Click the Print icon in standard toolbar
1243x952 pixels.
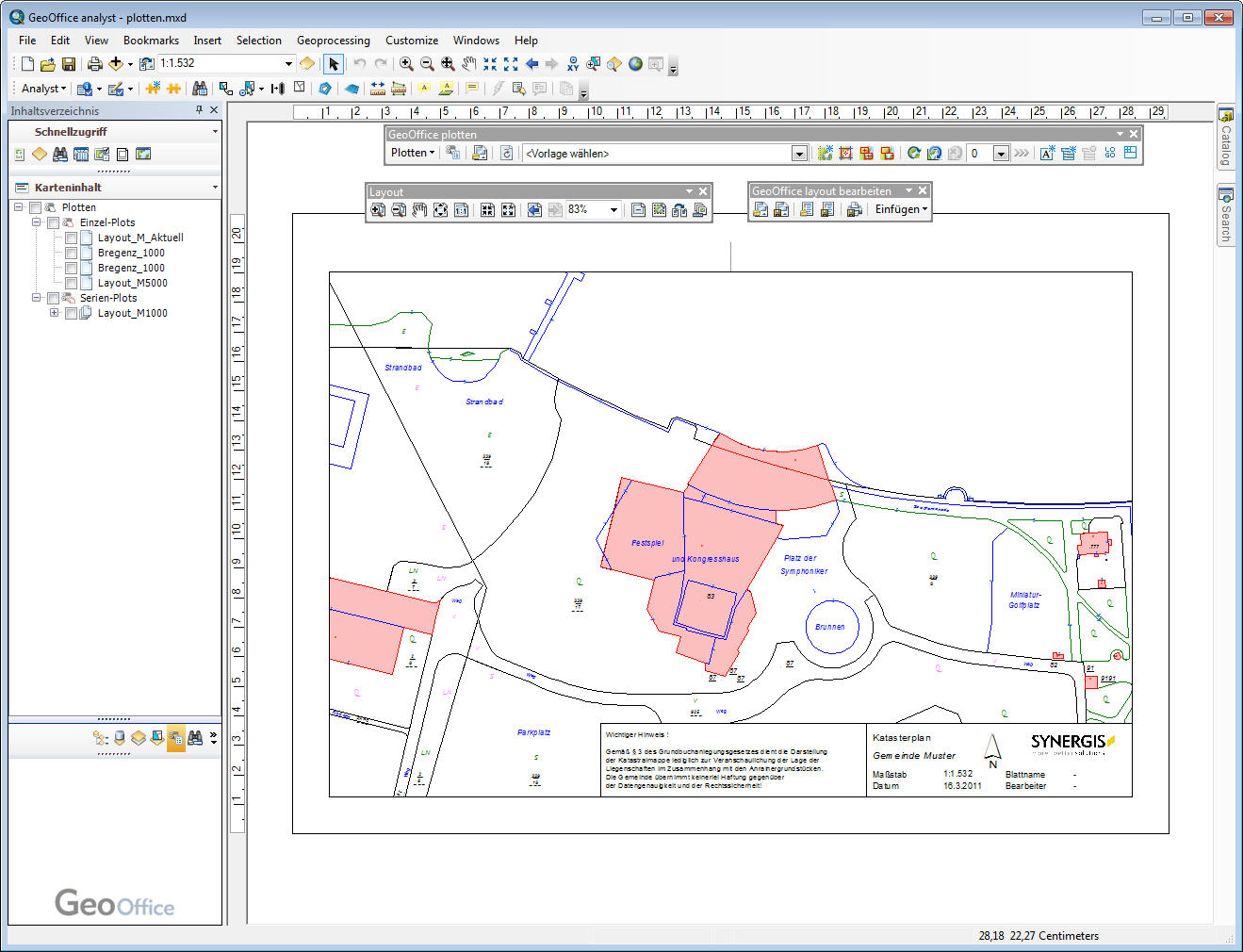point(94,64)
